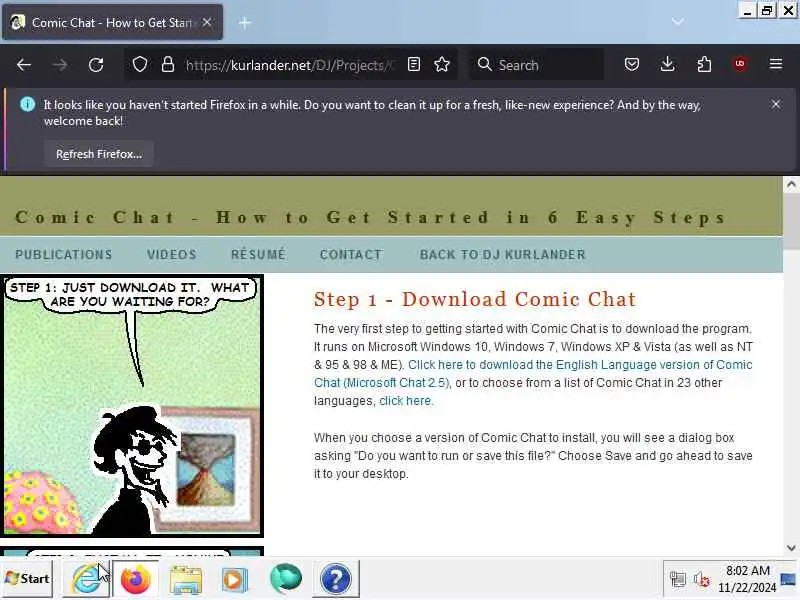
Task: Open the RÉSUMÉ nav item
Action: [x=258, y=254]
